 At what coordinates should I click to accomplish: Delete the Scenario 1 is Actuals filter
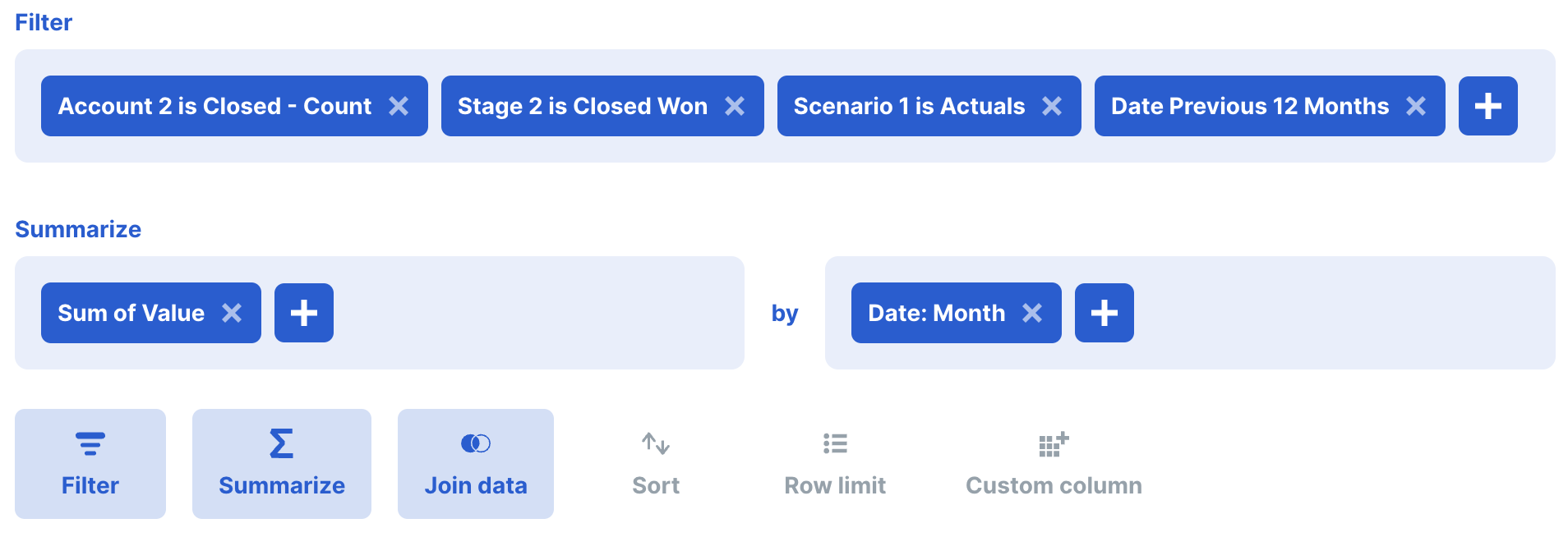point(1052,106)
